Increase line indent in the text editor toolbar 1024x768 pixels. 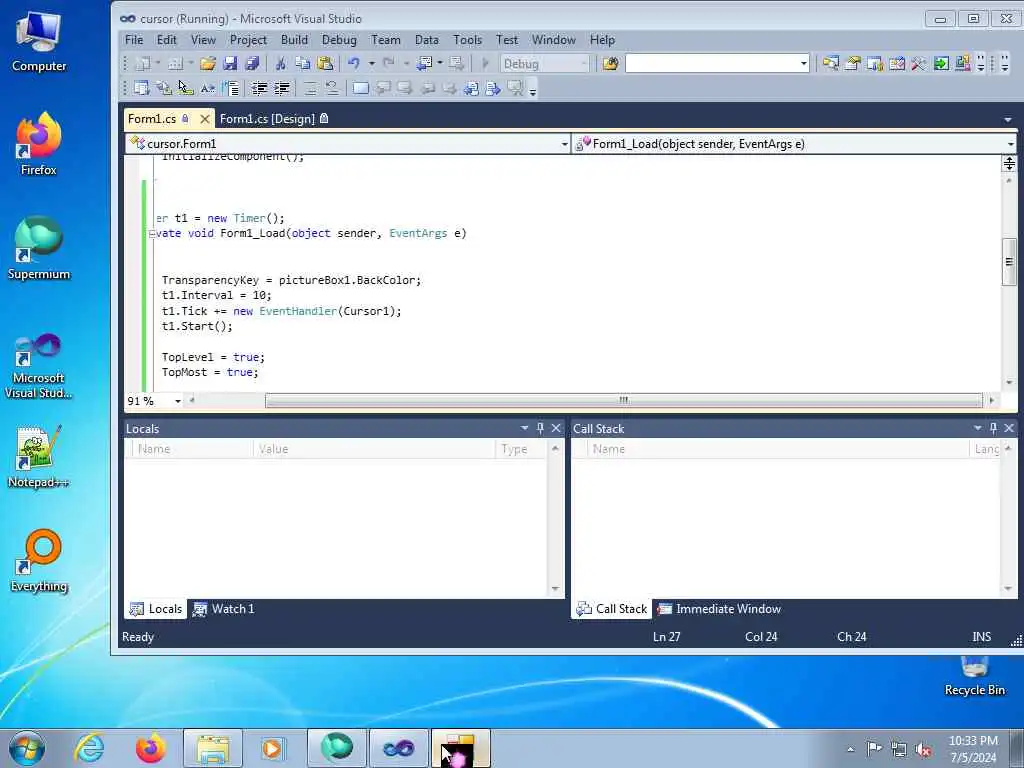coord(281,88)
